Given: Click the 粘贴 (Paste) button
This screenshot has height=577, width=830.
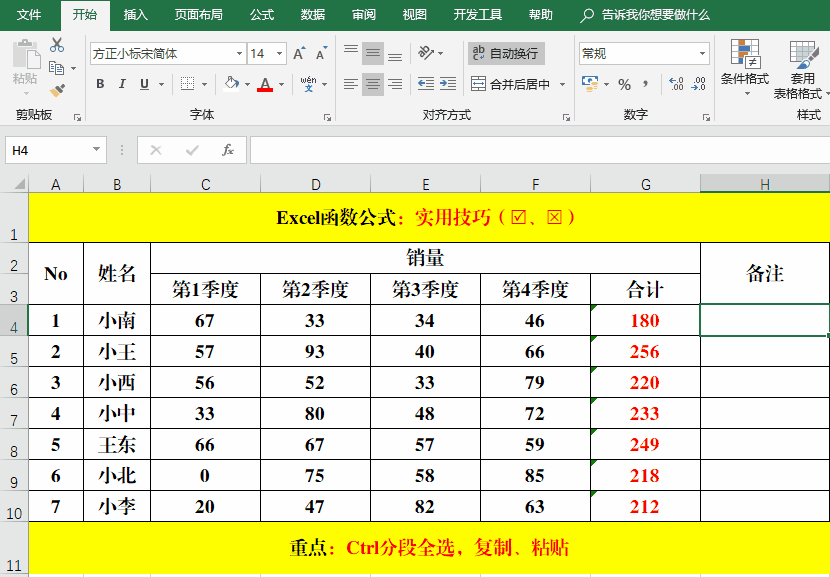Looking at the screenshot, I should 25,66.
